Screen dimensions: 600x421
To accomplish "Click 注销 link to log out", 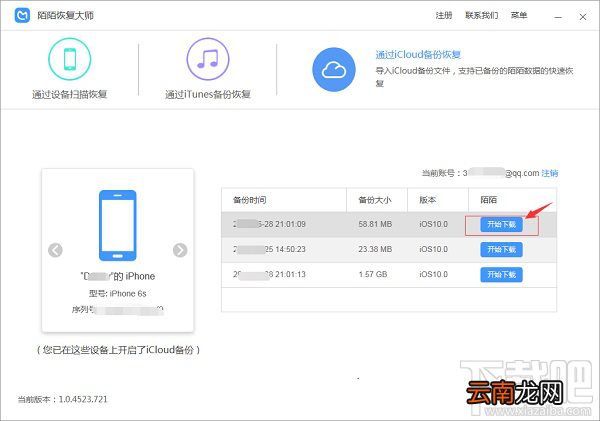I will click(x=549, y=173).
